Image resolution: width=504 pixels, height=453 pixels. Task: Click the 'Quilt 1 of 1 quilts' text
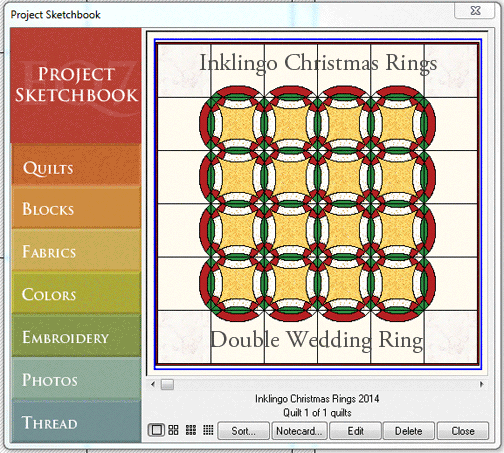[x=317, y=413]
